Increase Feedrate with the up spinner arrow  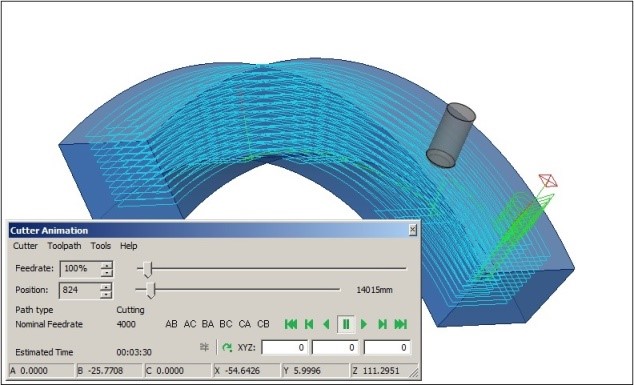106,265
